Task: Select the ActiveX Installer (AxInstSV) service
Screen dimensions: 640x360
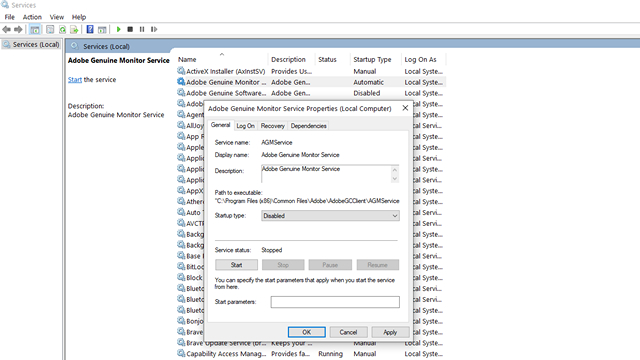Action: 226,71
